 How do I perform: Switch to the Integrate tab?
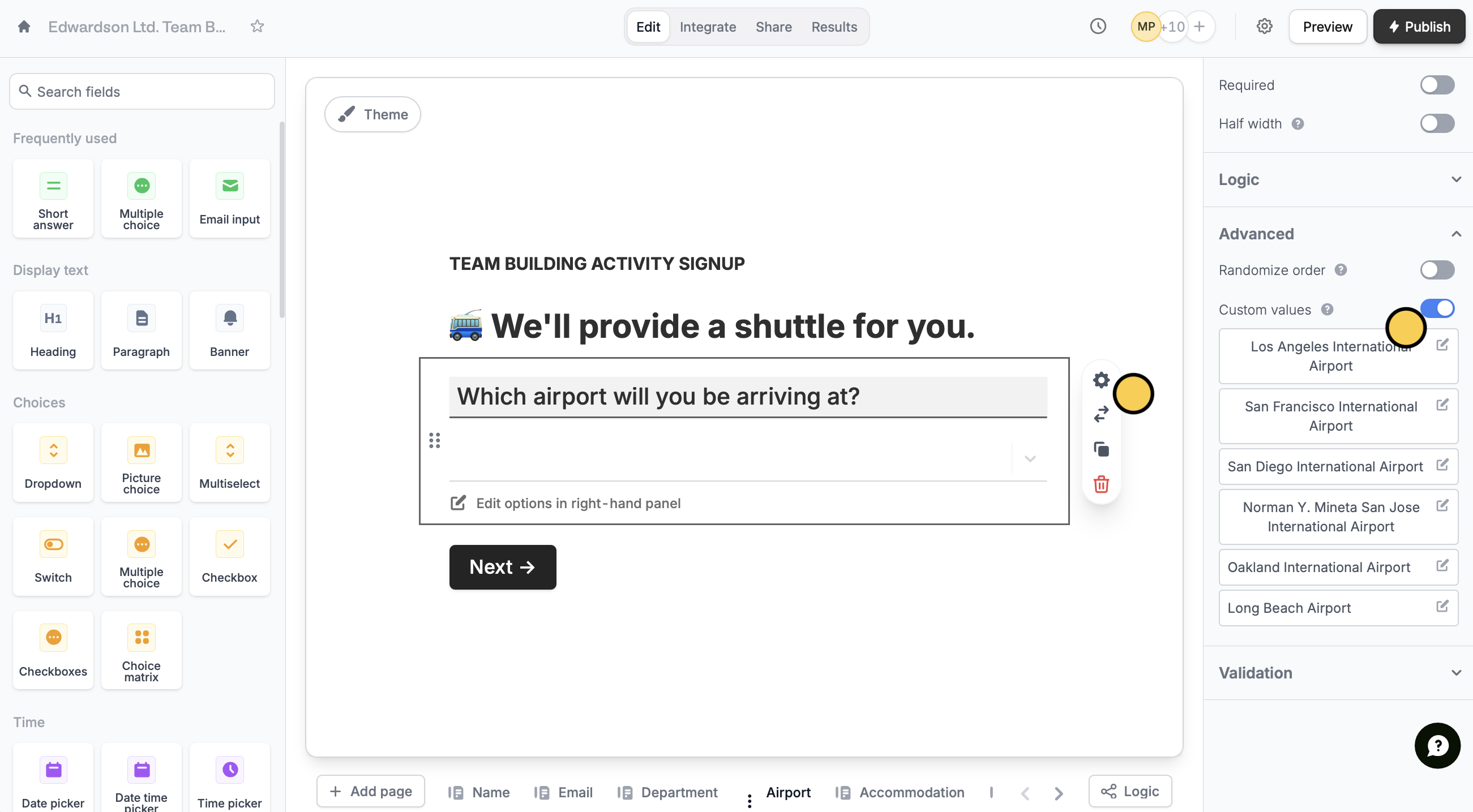[707, 27]
